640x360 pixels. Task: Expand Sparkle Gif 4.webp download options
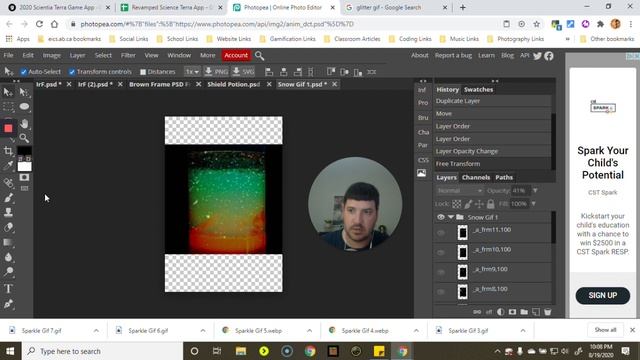coord(416,331)
